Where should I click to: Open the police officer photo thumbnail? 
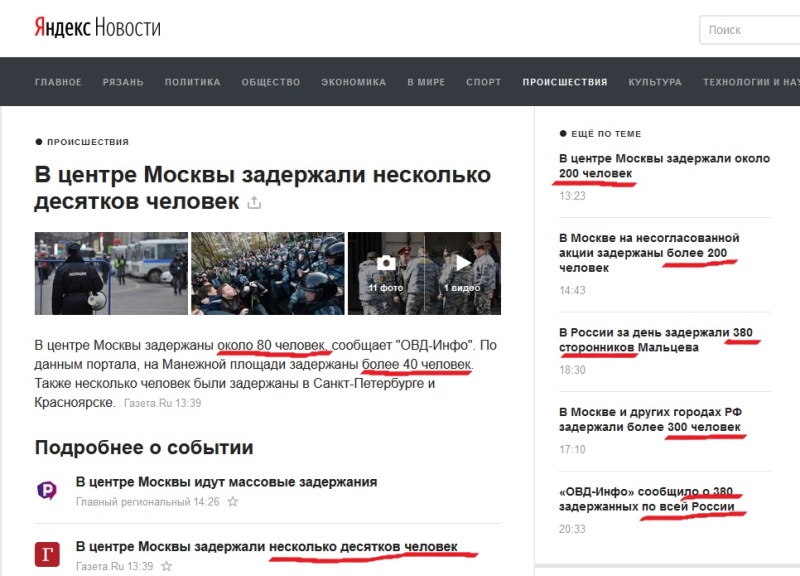[111, 273]
